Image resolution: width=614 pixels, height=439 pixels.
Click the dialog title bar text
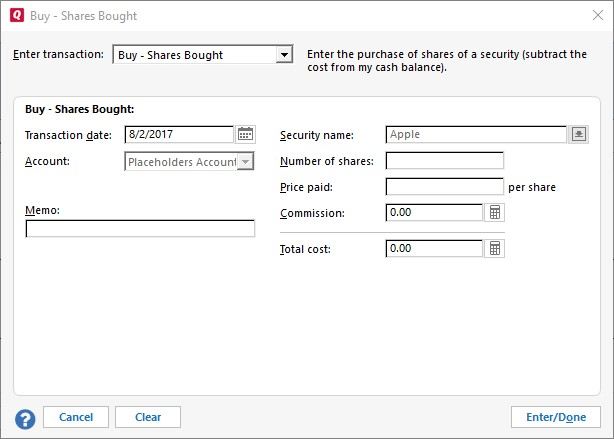pos(84,16)
